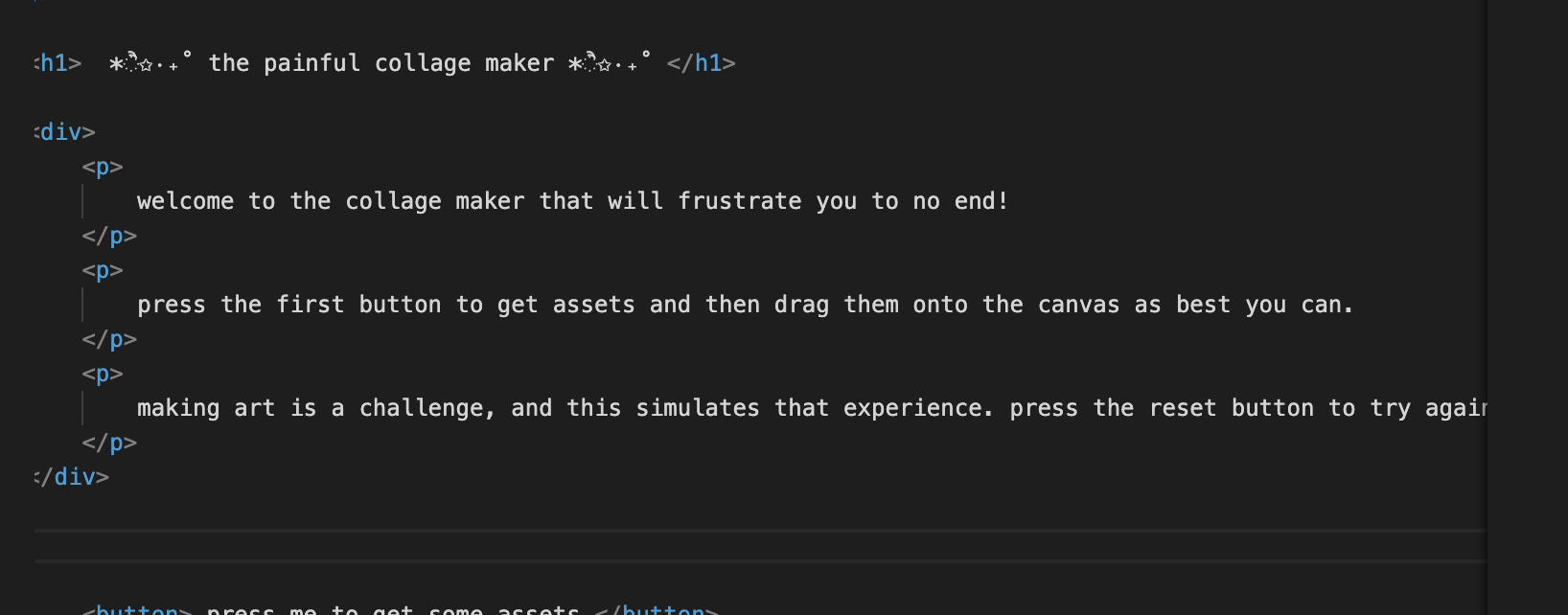Click the vertical scrollbar strip at the right edge
Screen dimensions: 1568x615
coord(1527,307)
